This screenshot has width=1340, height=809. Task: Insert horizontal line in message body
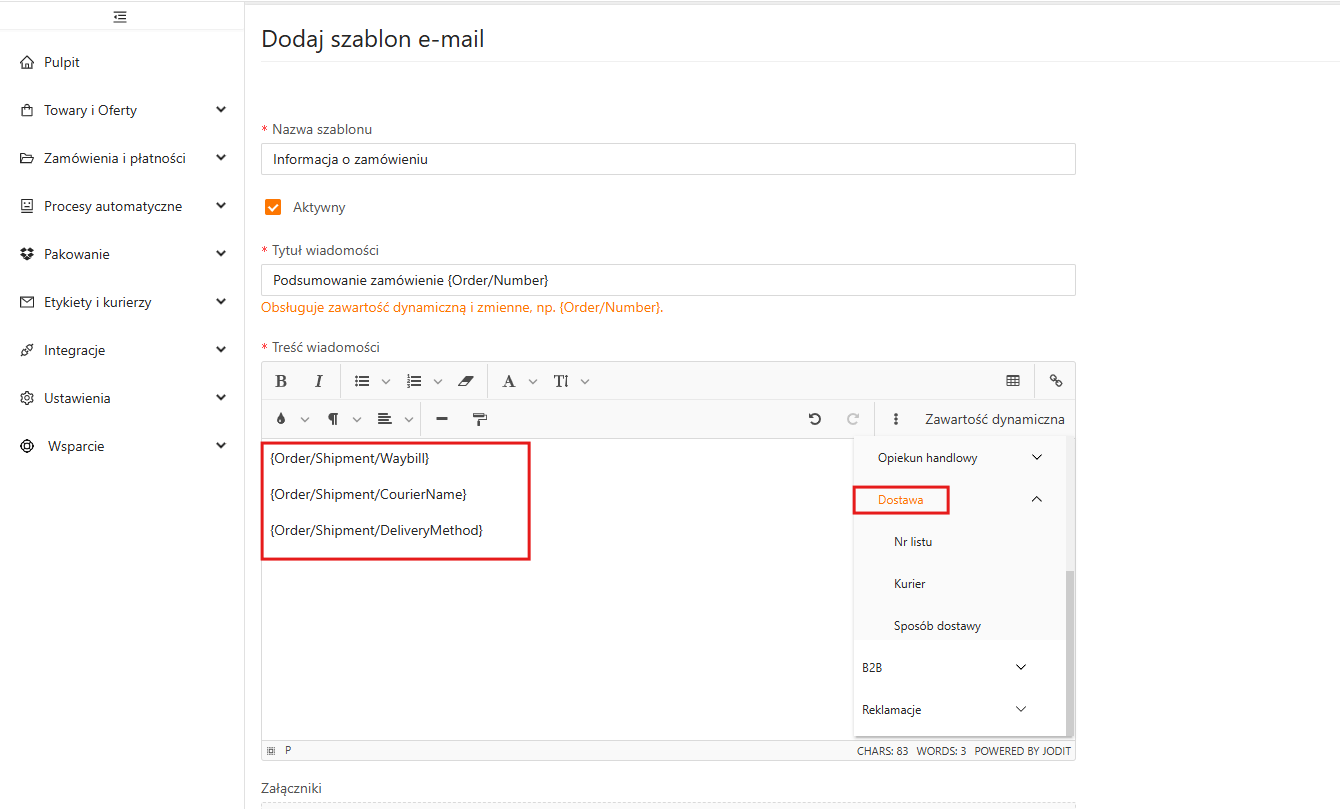click(x=442, y=419)
